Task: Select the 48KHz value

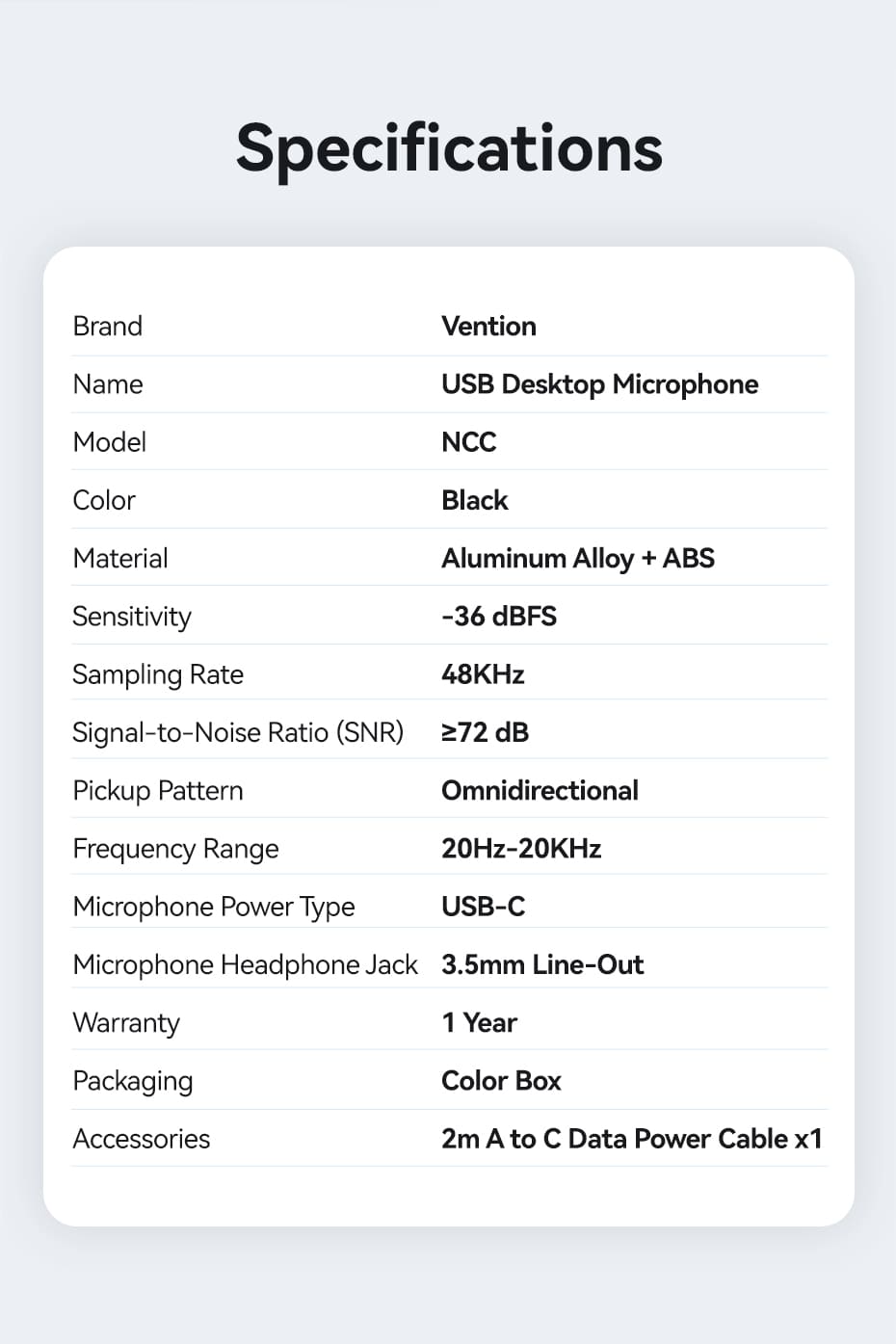Action: coord(483,674)
